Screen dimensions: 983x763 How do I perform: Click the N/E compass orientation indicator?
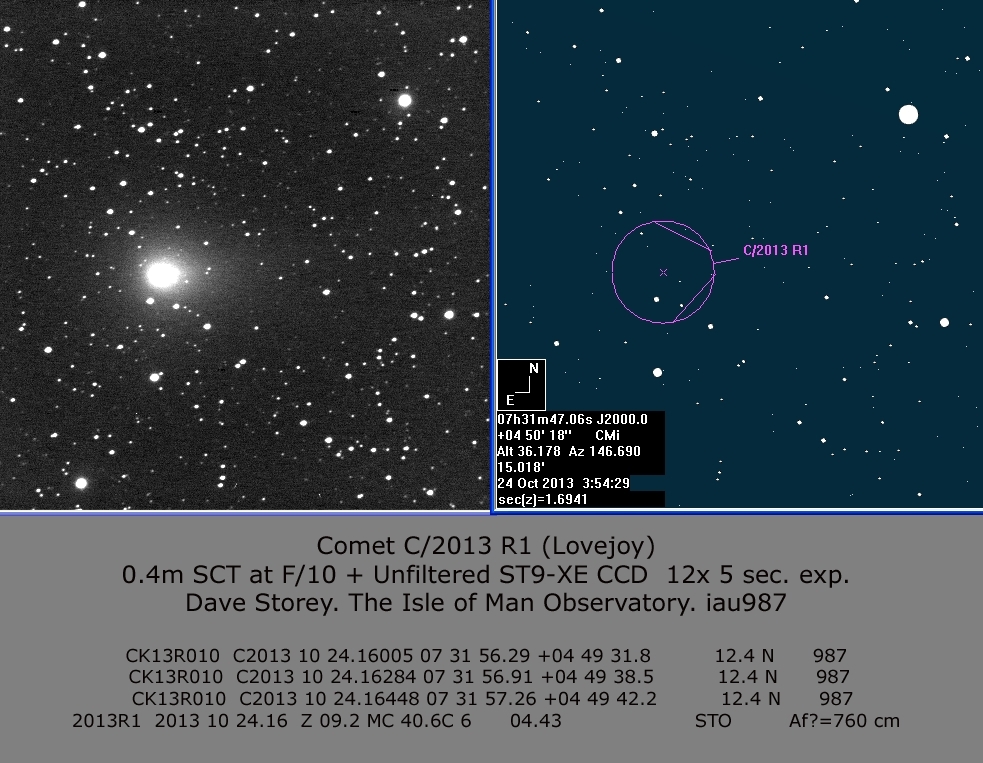point(522,384)
